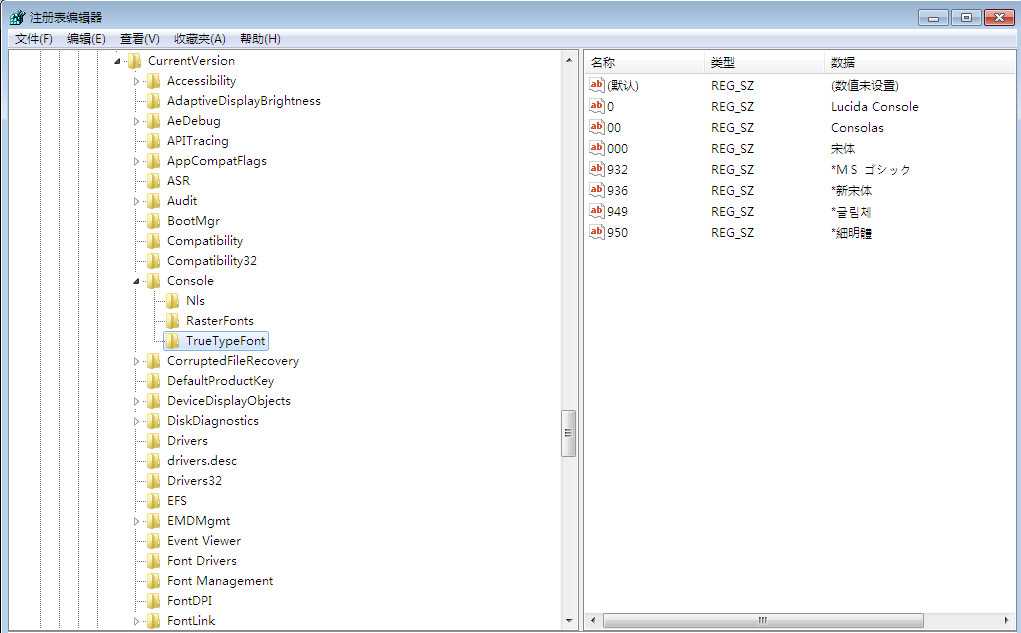
Task: Expand the DiskDiagnostics key
Action: [136, 421]
